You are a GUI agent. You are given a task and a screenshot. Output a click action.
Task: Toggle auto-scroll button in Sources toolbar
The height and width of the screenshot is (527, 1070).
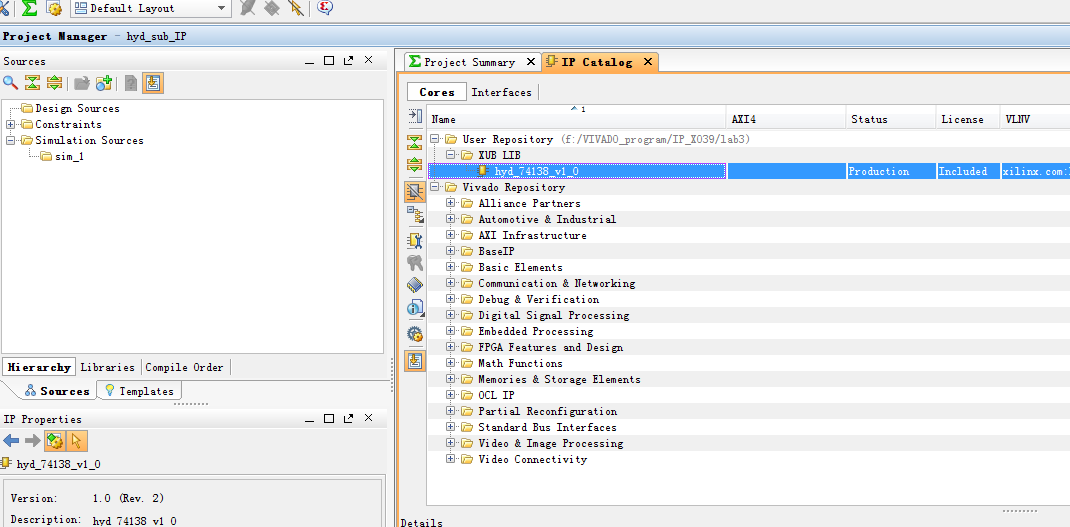click(x=152, y=83)
